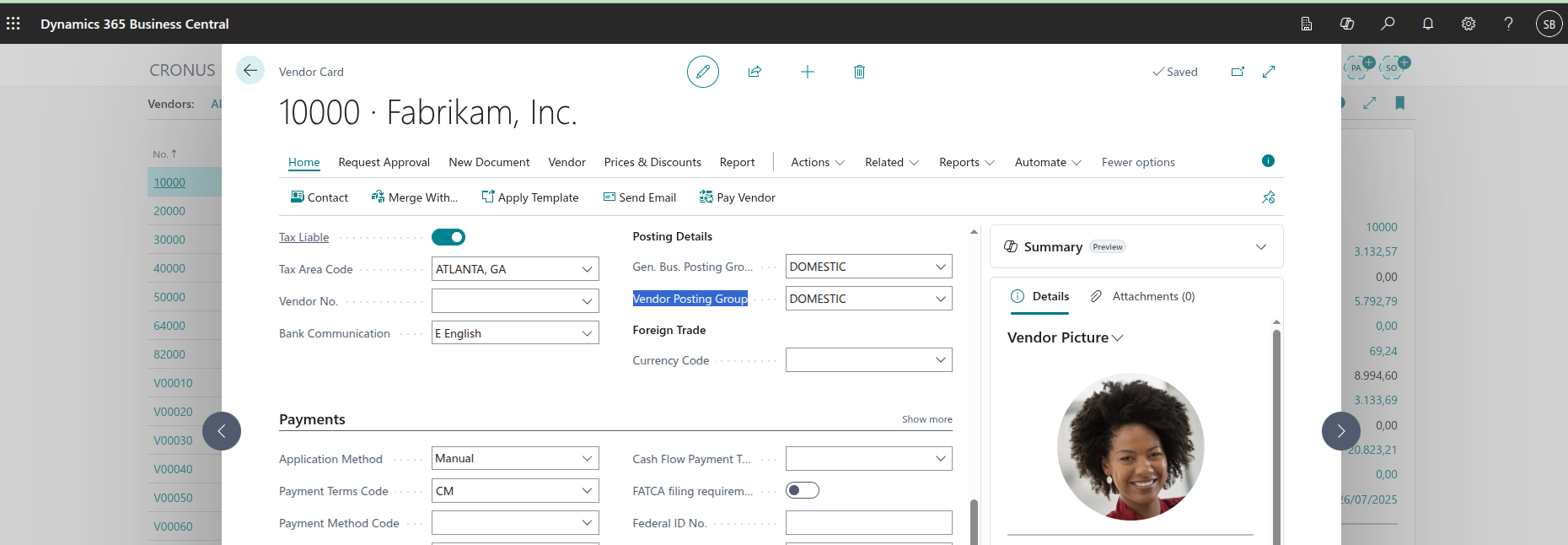Click the vendor picture thumbnail
The height and width of the screenshot is (545, 1568).
[x=1130, y=446]
